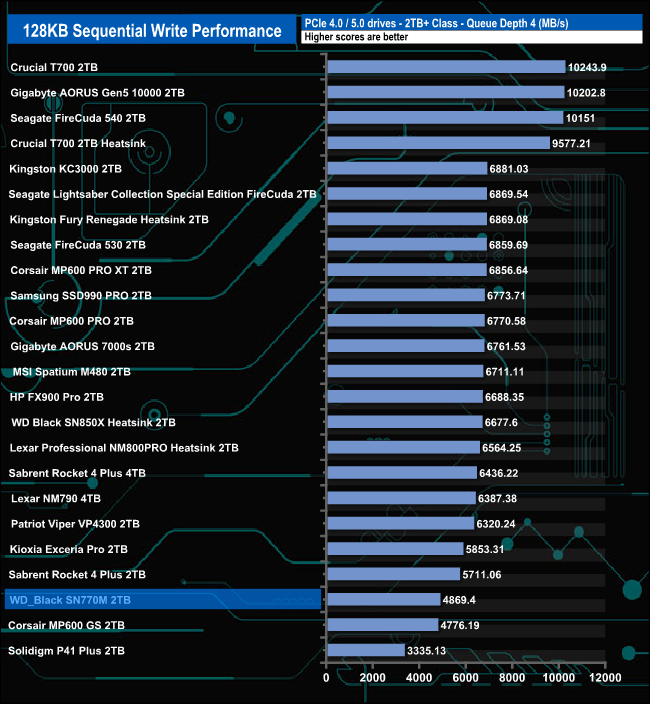Click the 6881.03 value
Screen dimensions: 650x704
[509, 169]
